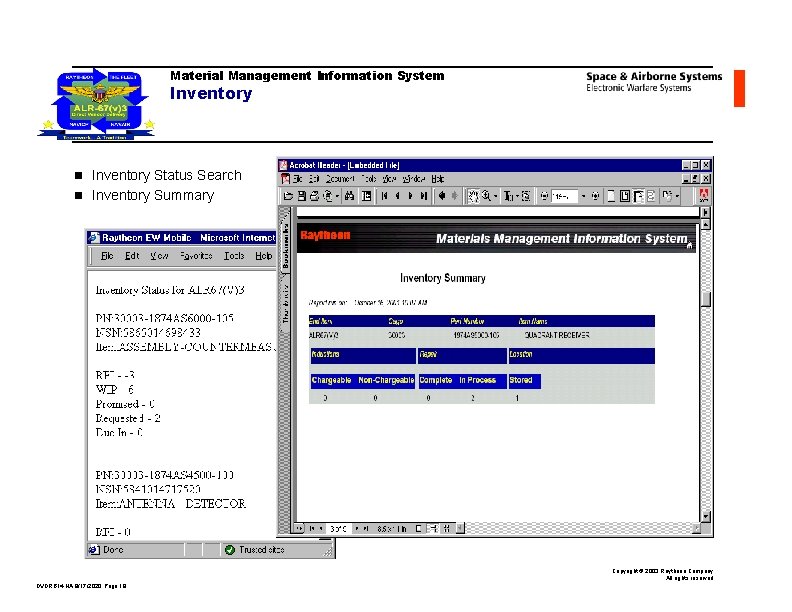Toggle the Show/Hide Navigation Pane toolbar icon
This screenshot has width=792, height=612.
coord(366,196)
